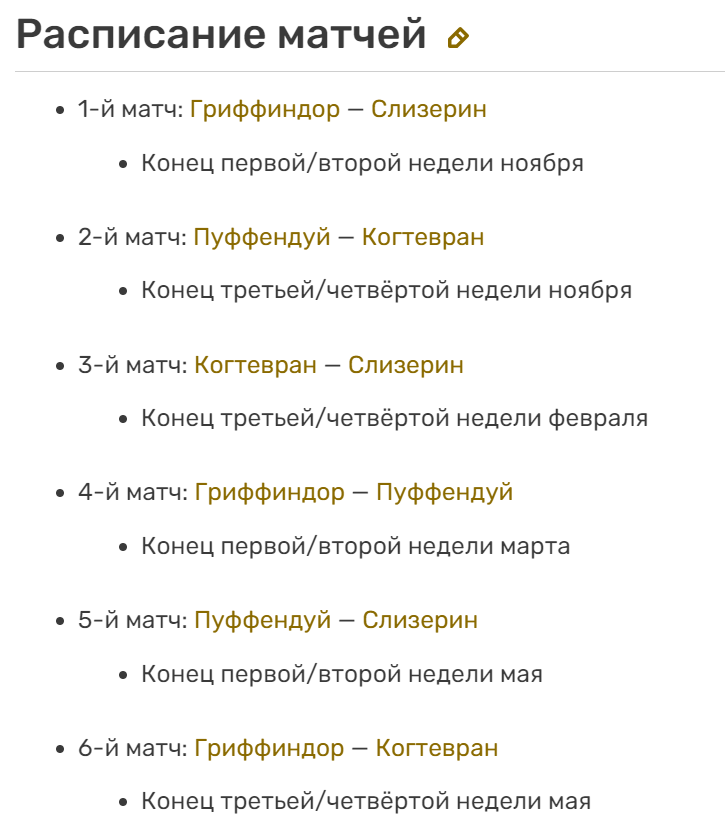Visit Гриффиндор link in the 4-й матч line
This screenshot has height=835, width=725.
(x=269, y=492)
